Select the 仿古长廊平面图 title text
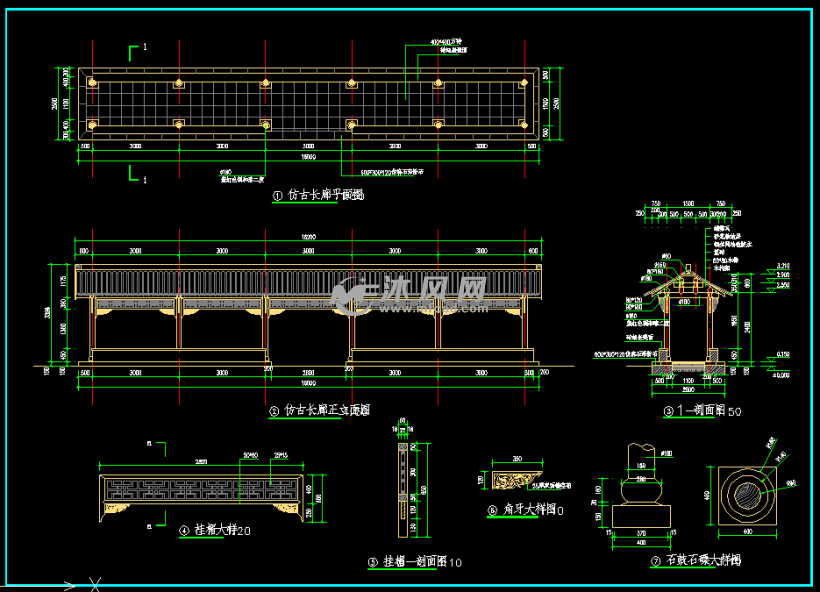Viewport: 820px width, 592px height. (x=325, y=197)
